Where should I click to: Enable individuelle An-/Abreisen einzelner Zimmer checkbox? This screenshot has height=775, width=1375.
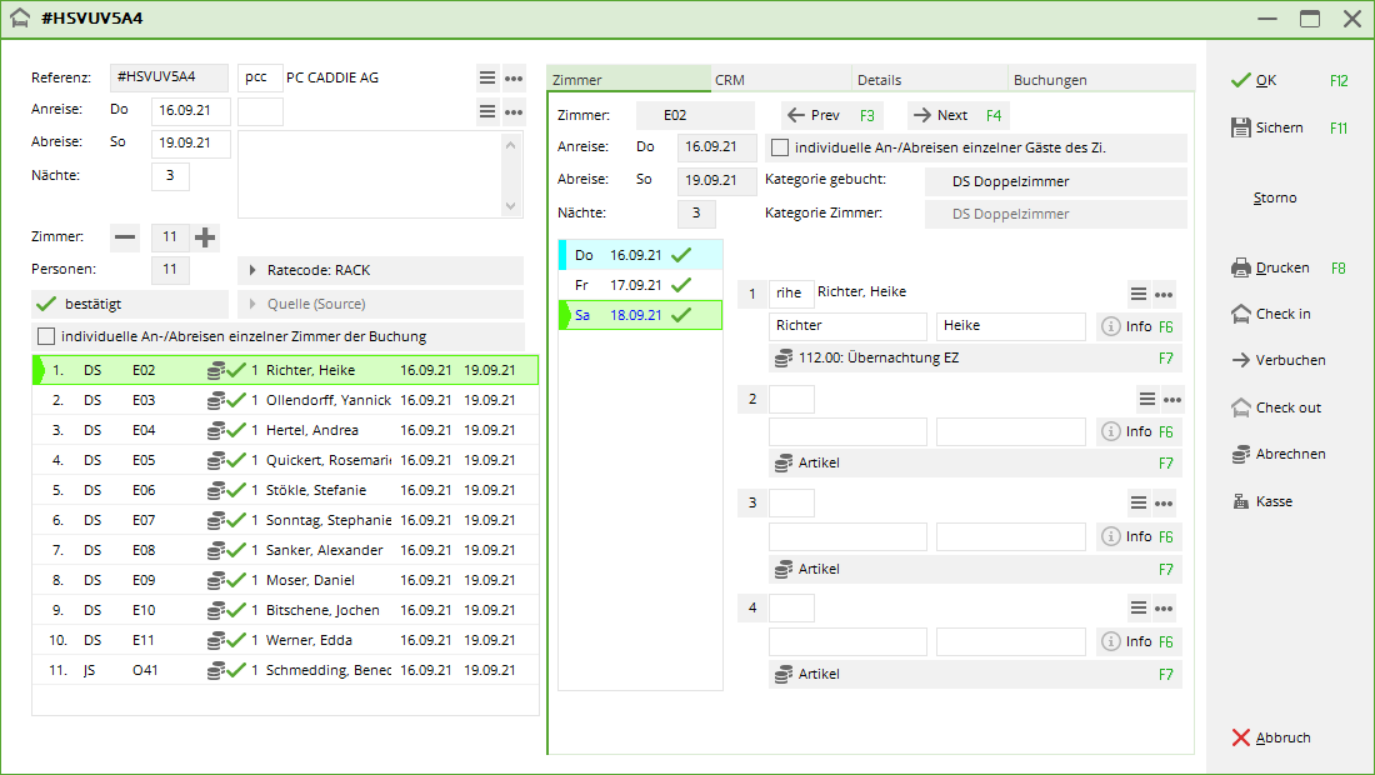[x=46, y=337]
